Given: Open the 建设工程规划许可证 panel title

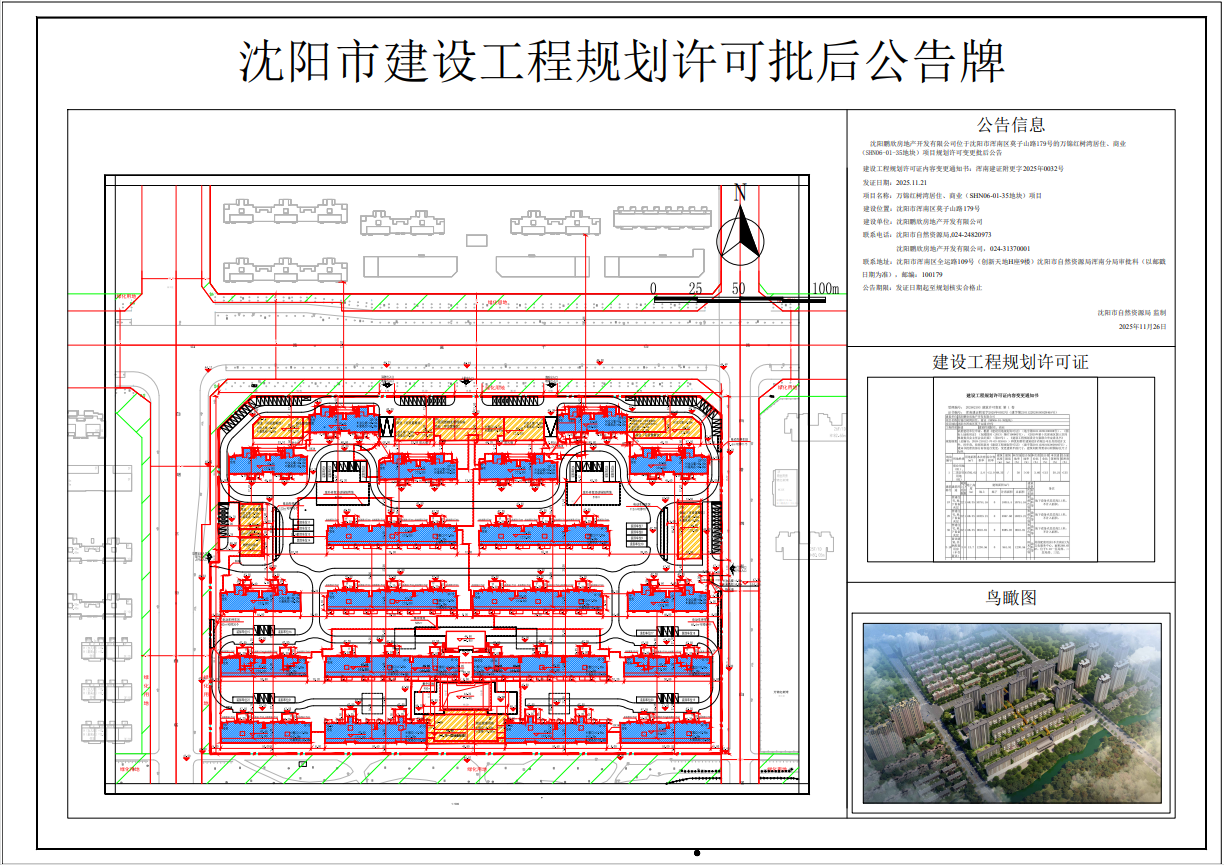Looking at the screenshot, I should click(1010, 362).
